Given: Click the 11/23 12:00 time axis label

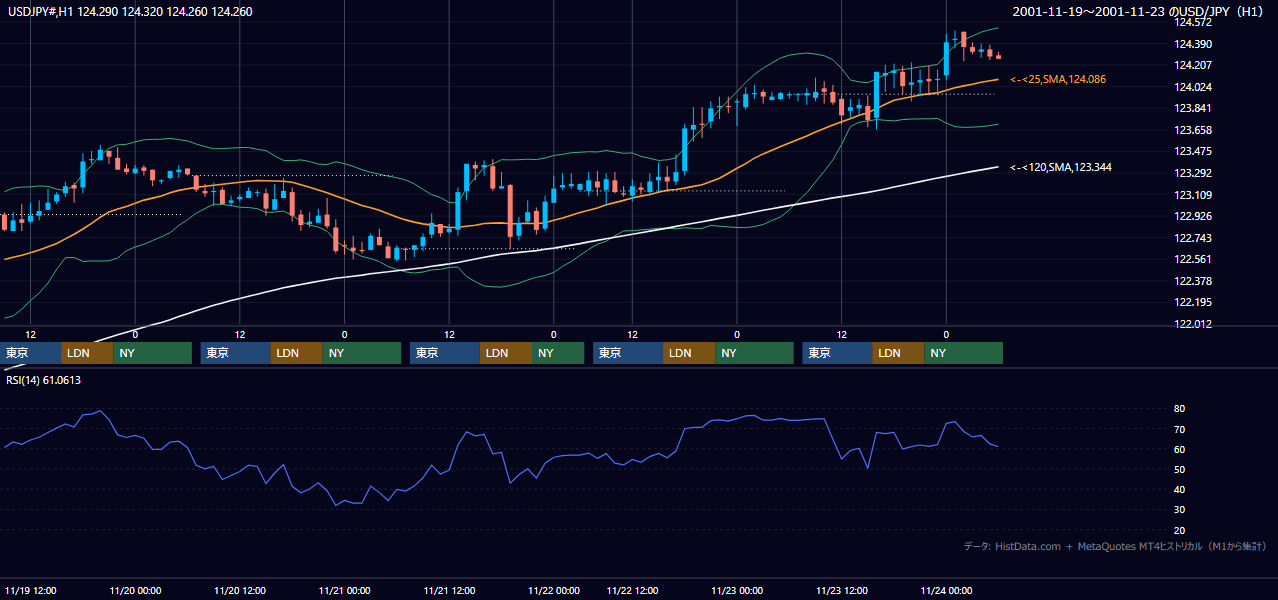Looking at the screenshot, I should [x=842, y=590].
